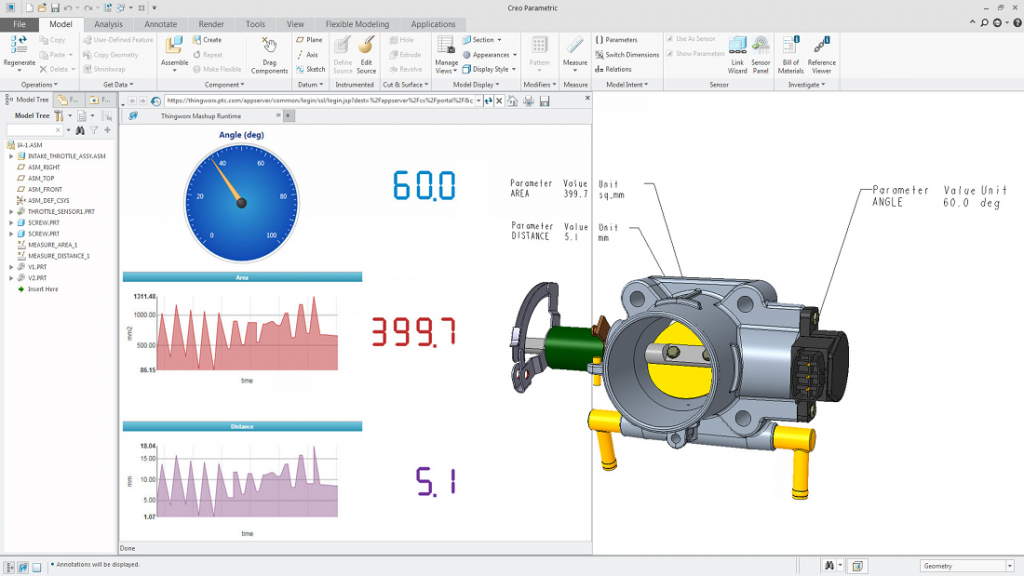Open the Parameters dialog
Image resolution: width=1024 pixels, height=576 pixels.
point(616,40)
